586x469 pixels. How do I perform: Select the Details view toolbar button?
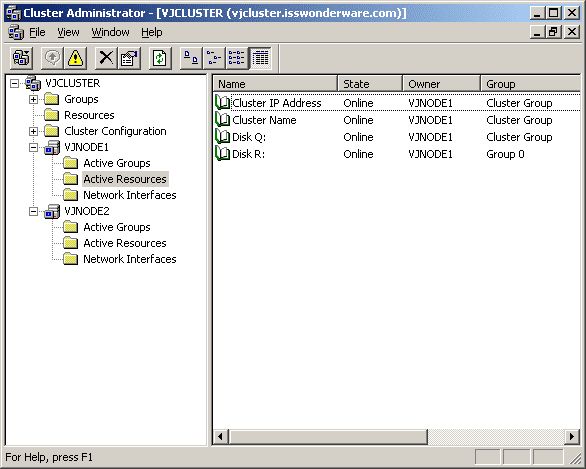click(x=260, y=58)
